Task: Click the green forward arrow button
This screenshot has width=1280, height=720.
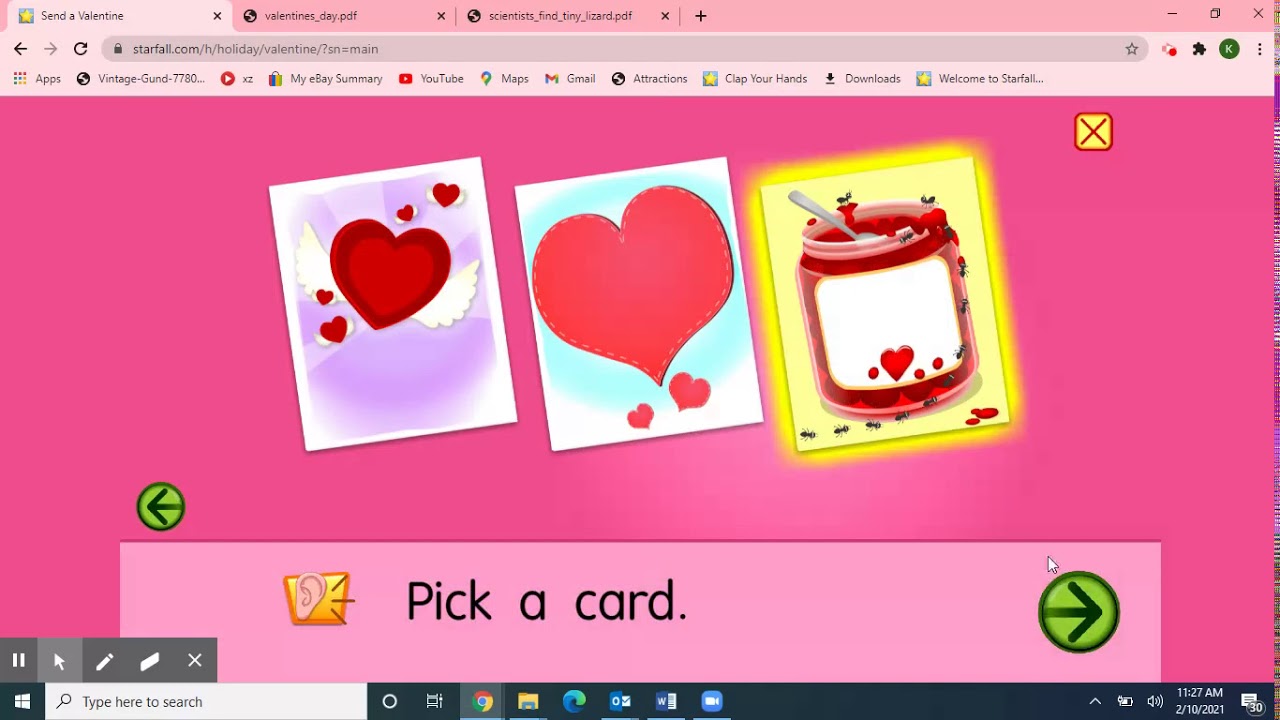Action: (x=1078, y=612)
